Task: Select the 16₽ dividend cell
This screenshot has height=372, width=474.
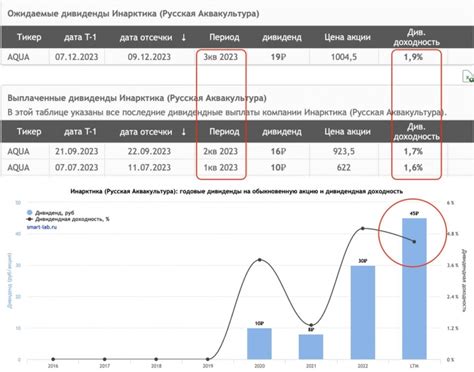Action: pos(278,151)
